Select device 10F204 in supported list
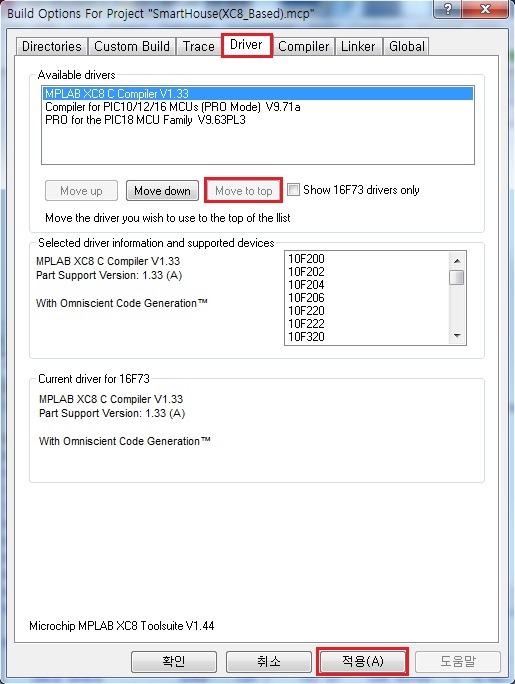This screenshot has width=515, height=684. 366,285
